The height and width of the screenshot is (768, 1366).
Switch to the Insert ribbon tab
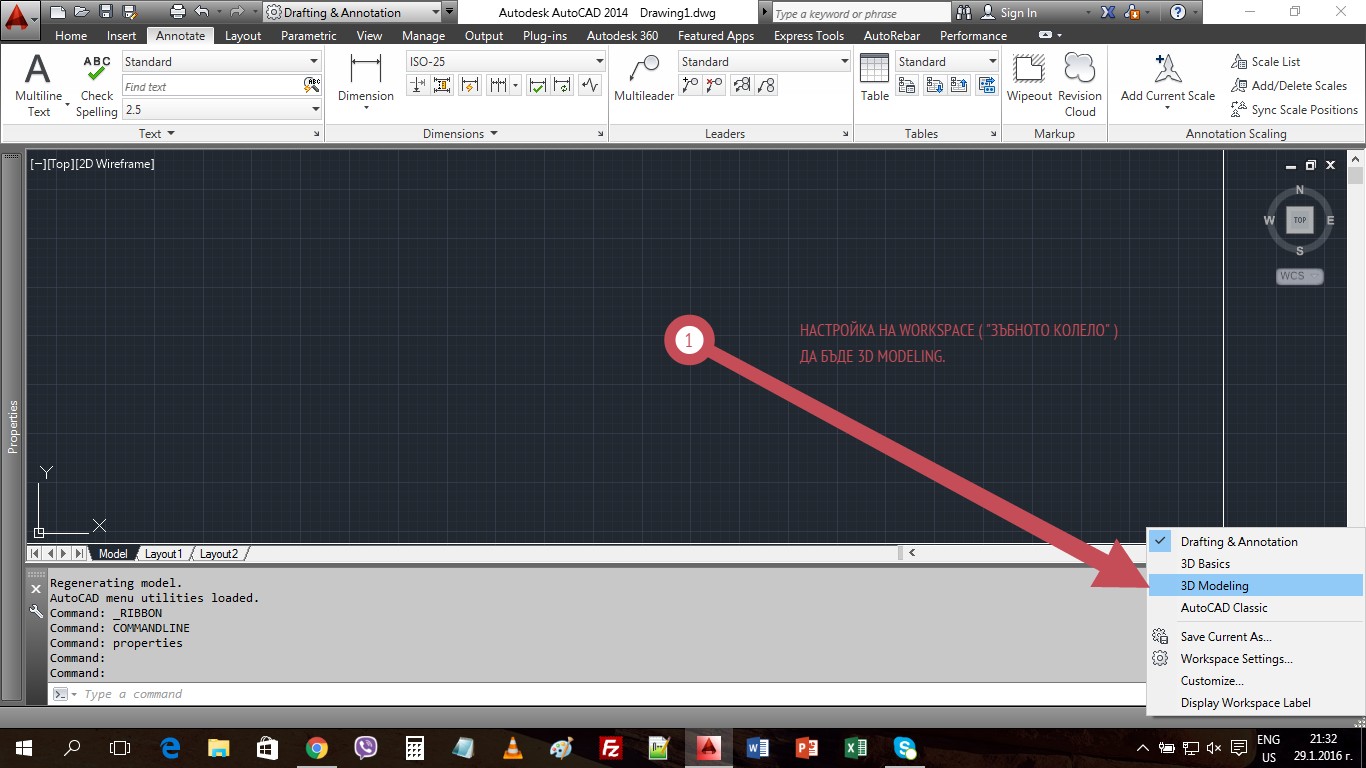121,35
